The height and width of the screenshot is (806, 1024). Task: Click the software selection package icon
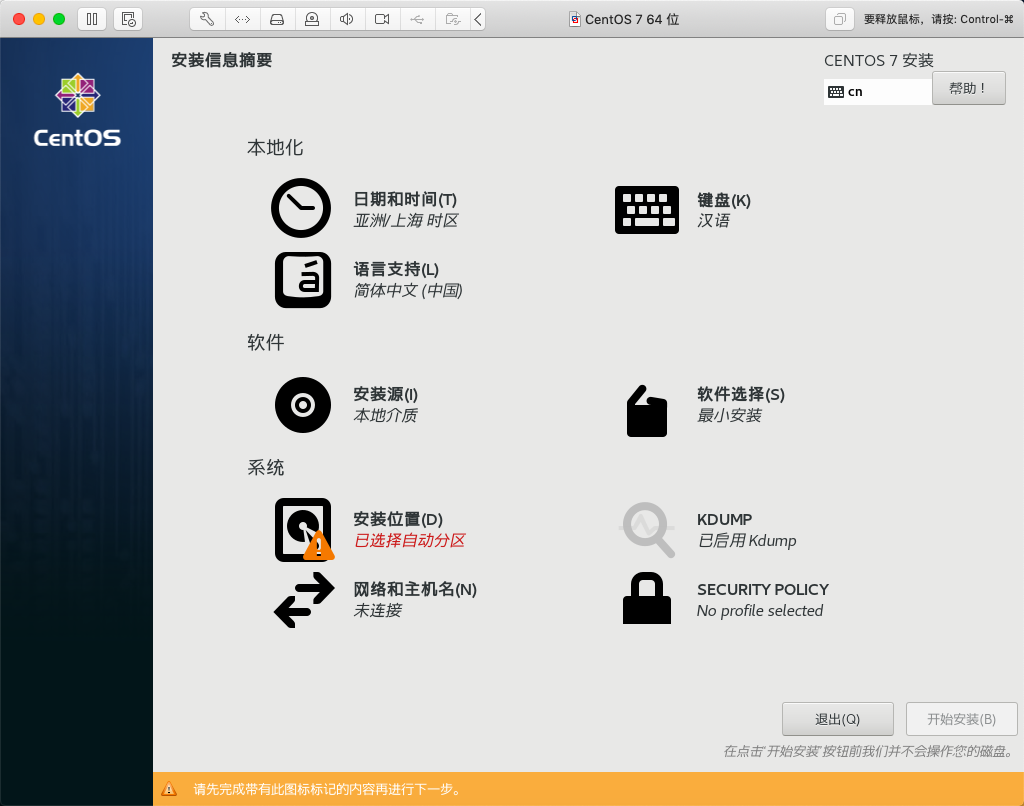coord(647,411)
